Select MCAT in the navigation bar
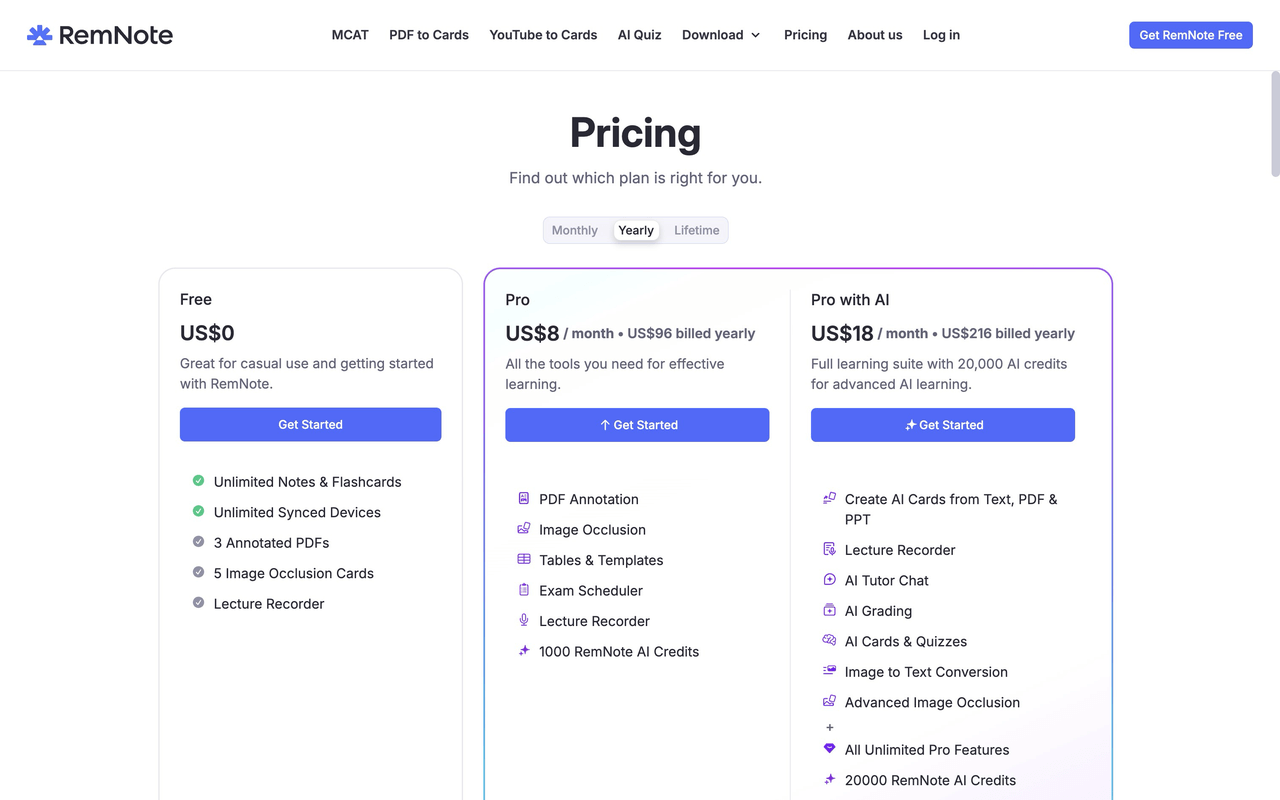 [x=350, y=34]
